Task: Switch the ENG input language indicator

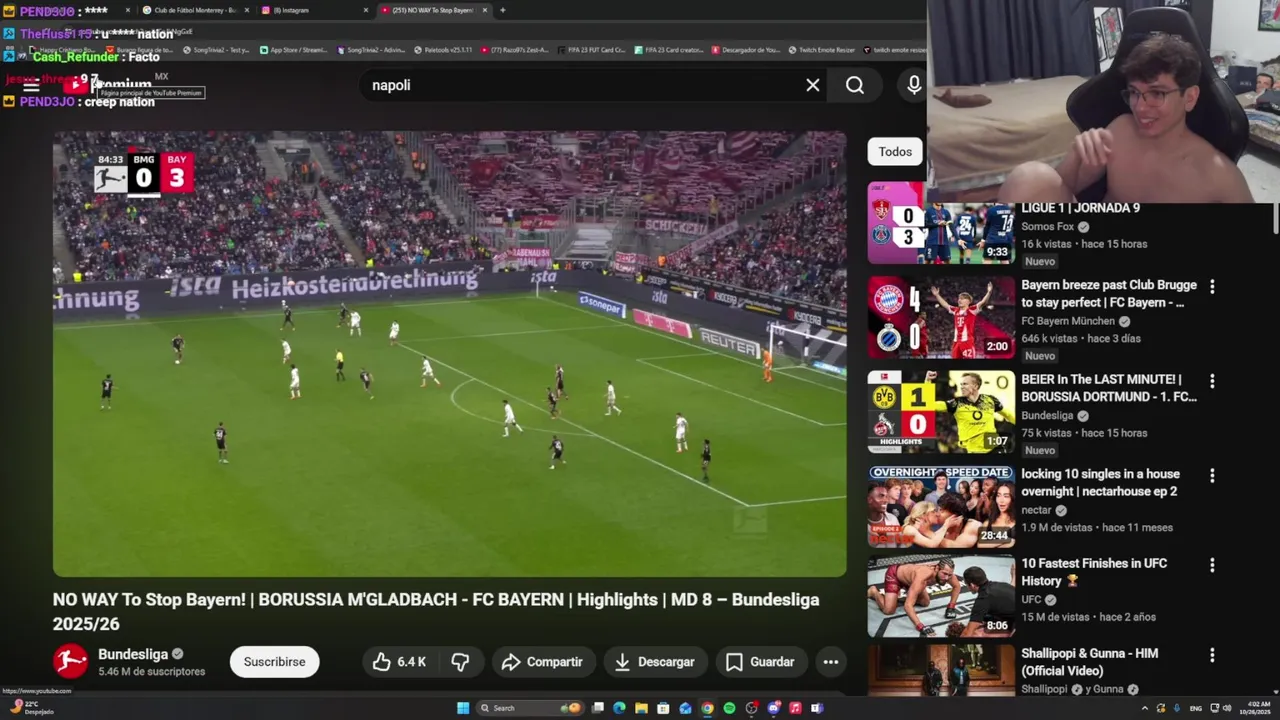Action: click(x=1195, y=708)
